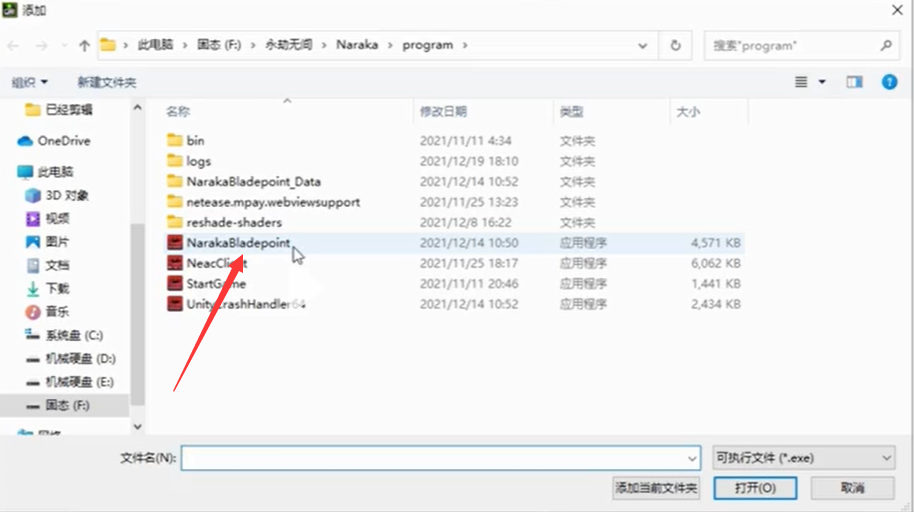Go forward using the right arrow
This screenshot has width=914, height=512.
[41, 45]
